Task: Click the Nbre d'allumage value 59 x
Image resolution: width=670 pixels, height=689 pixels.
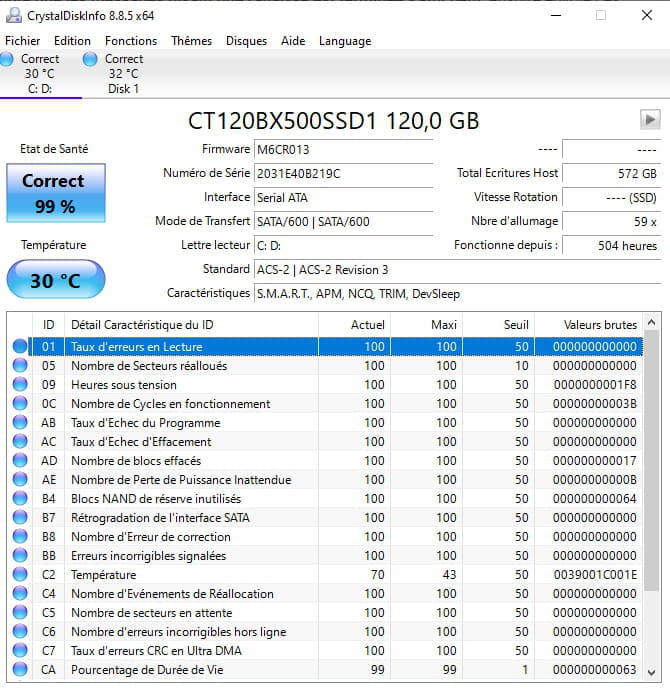Action: point(612,221)
